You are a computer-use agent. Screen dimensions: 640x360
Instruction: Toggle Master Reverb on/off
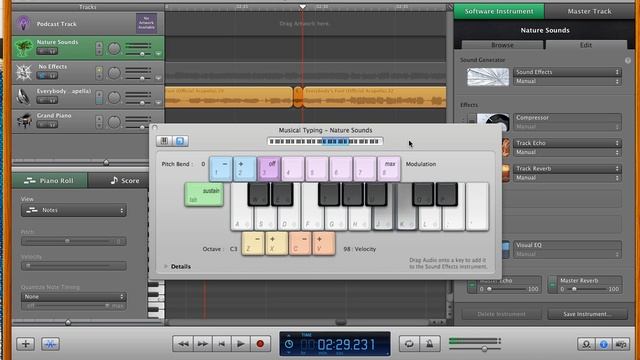coord(552,284)
